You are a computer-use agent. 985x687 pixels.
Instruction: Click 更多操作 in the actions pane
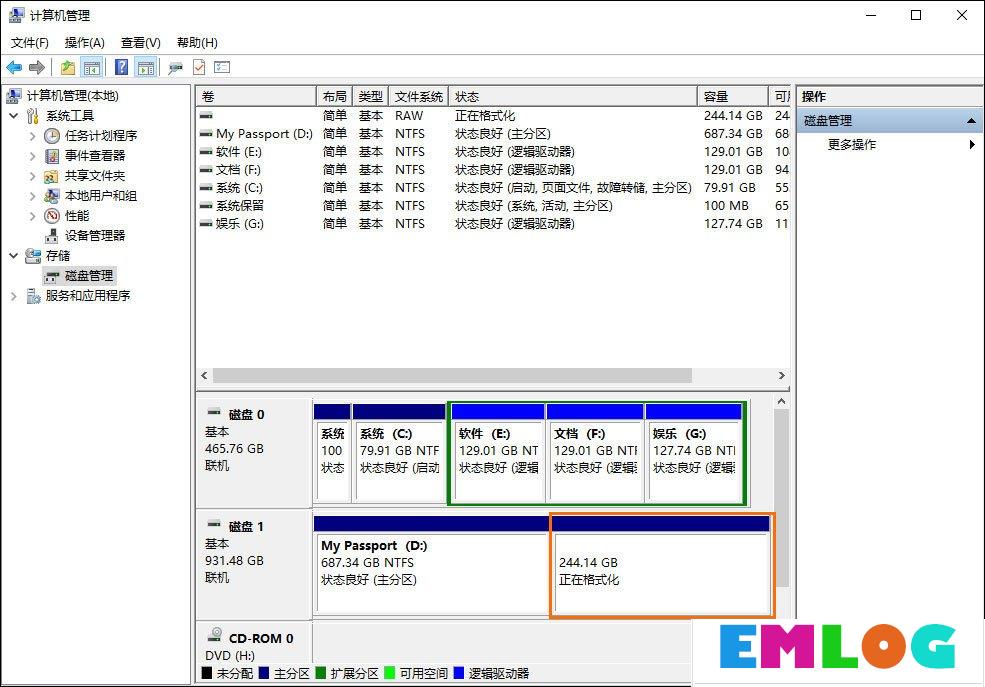tap(852, 144)
